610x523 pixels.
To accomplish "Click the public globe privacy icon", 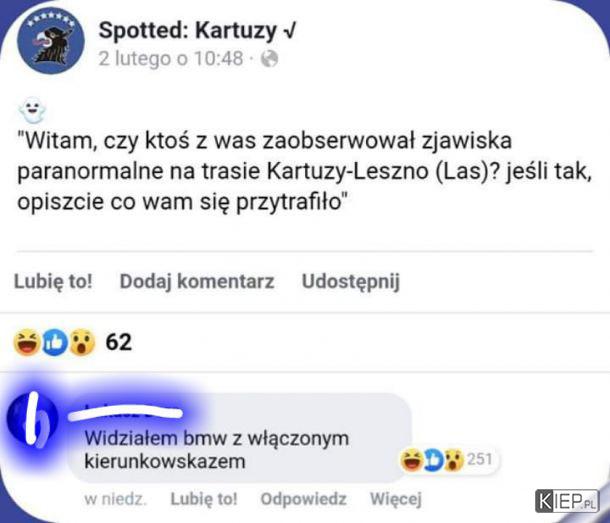I will tap(270, 59).
